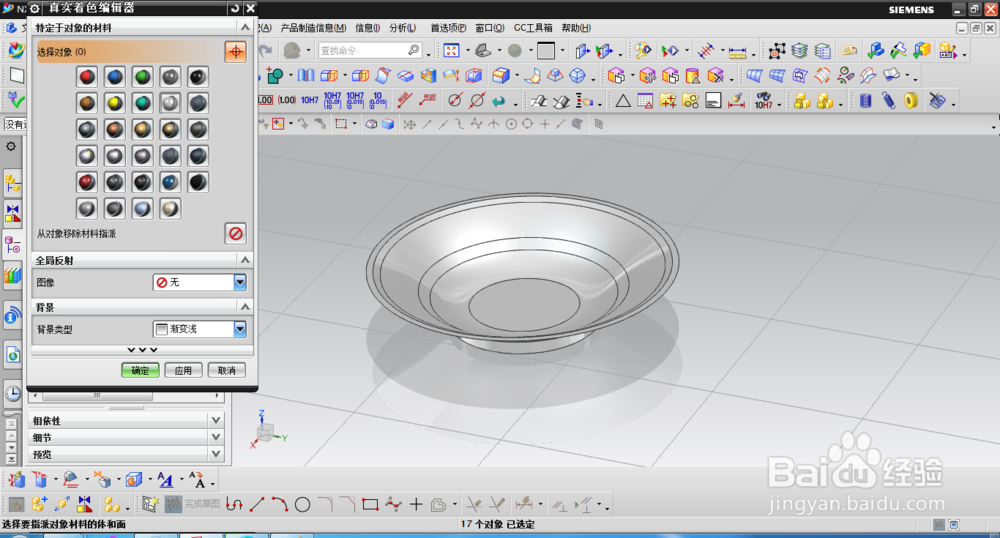Click the 取消 cancel button
Viewport: 1000px width, 538px height.
(226, 370)
